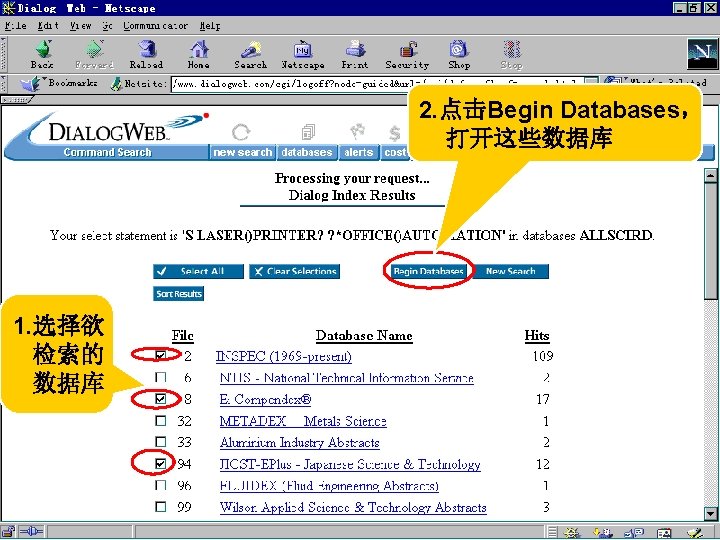Open the NTIS National Technical Information link

(x=347, y=378)
